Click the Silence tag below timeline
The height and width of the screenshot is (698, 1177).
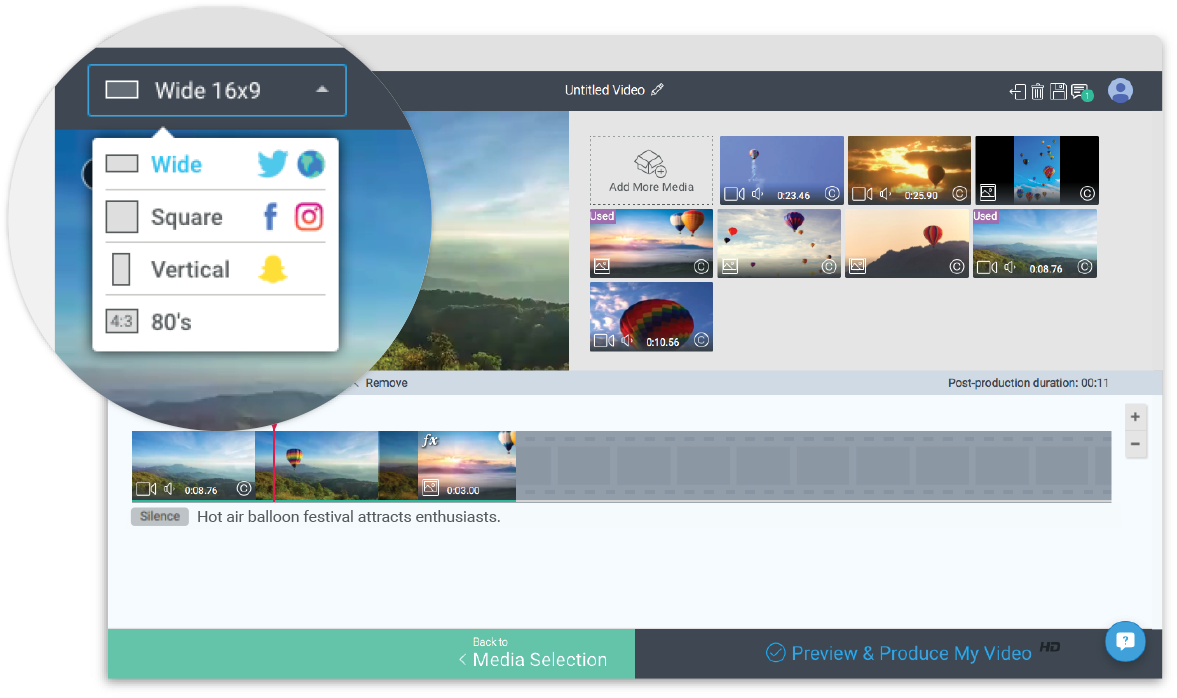[x=160, y=516]
